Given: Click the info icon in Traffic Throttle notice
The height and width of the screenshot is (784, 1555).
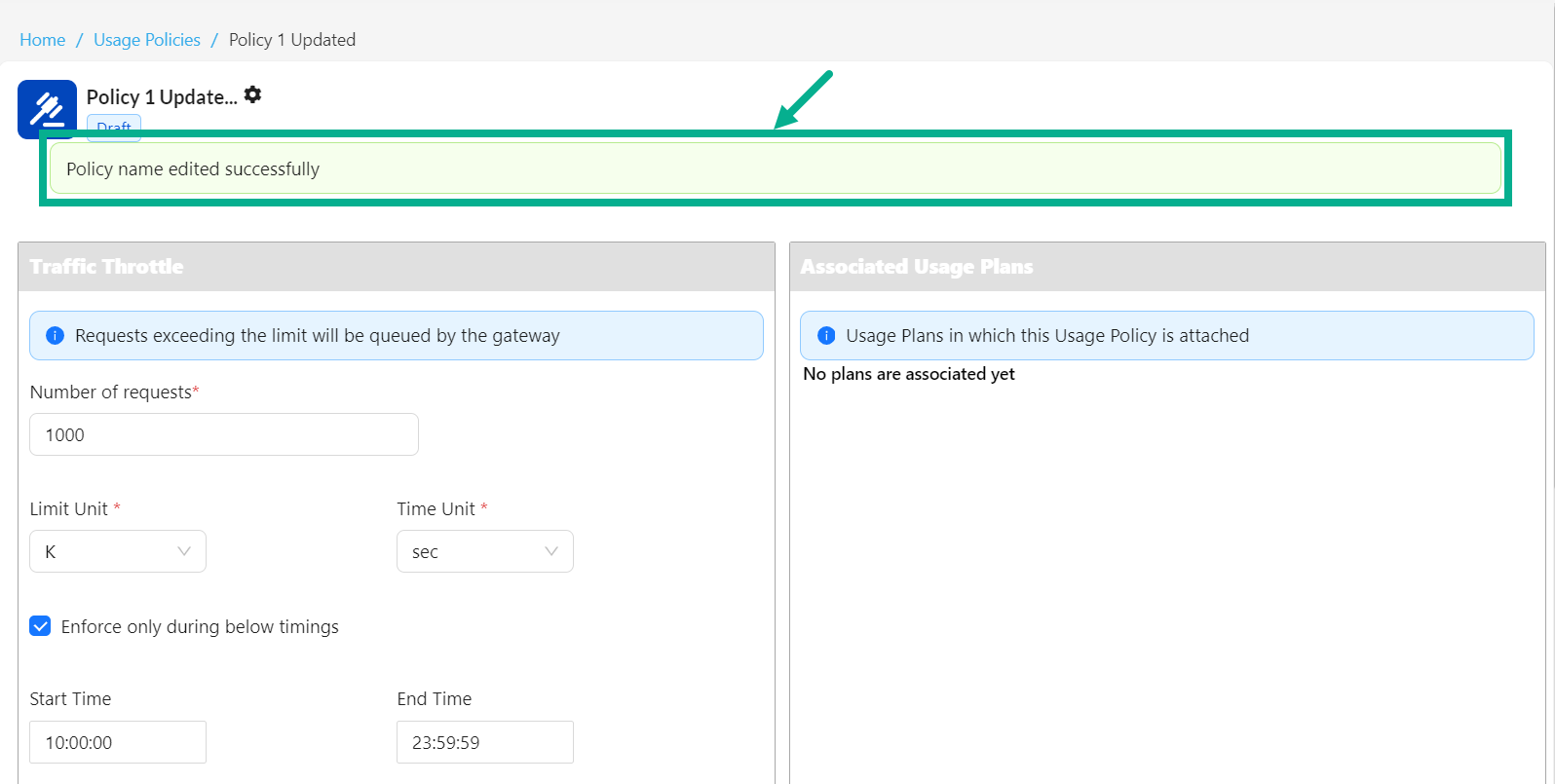Looking at the screenshot, I should point(56,336).
